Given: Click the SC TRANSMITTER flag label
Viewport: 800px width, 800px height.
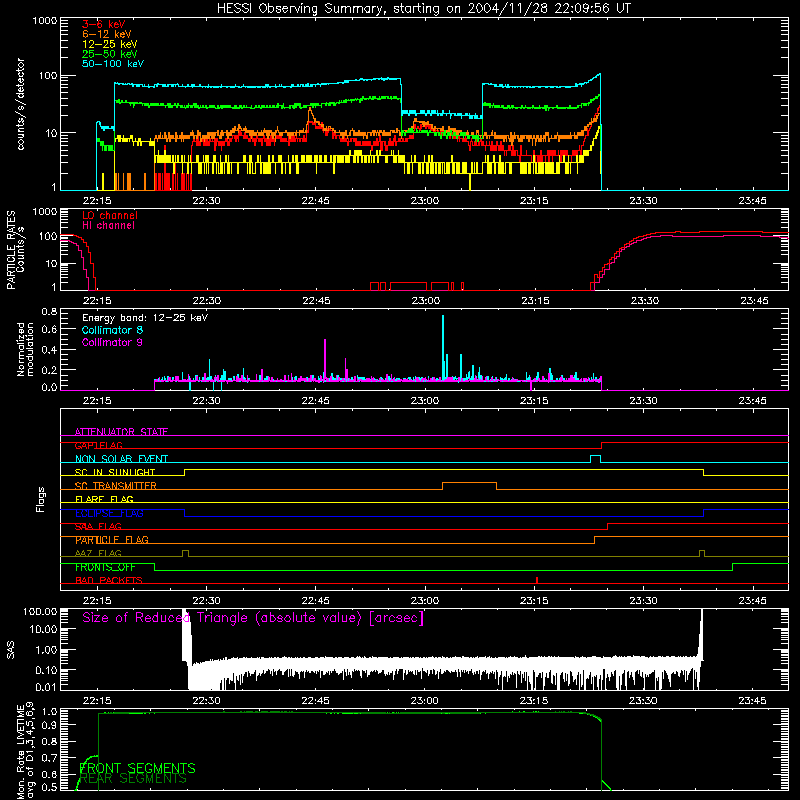Looking at the screenshot, I should (116, 486).
